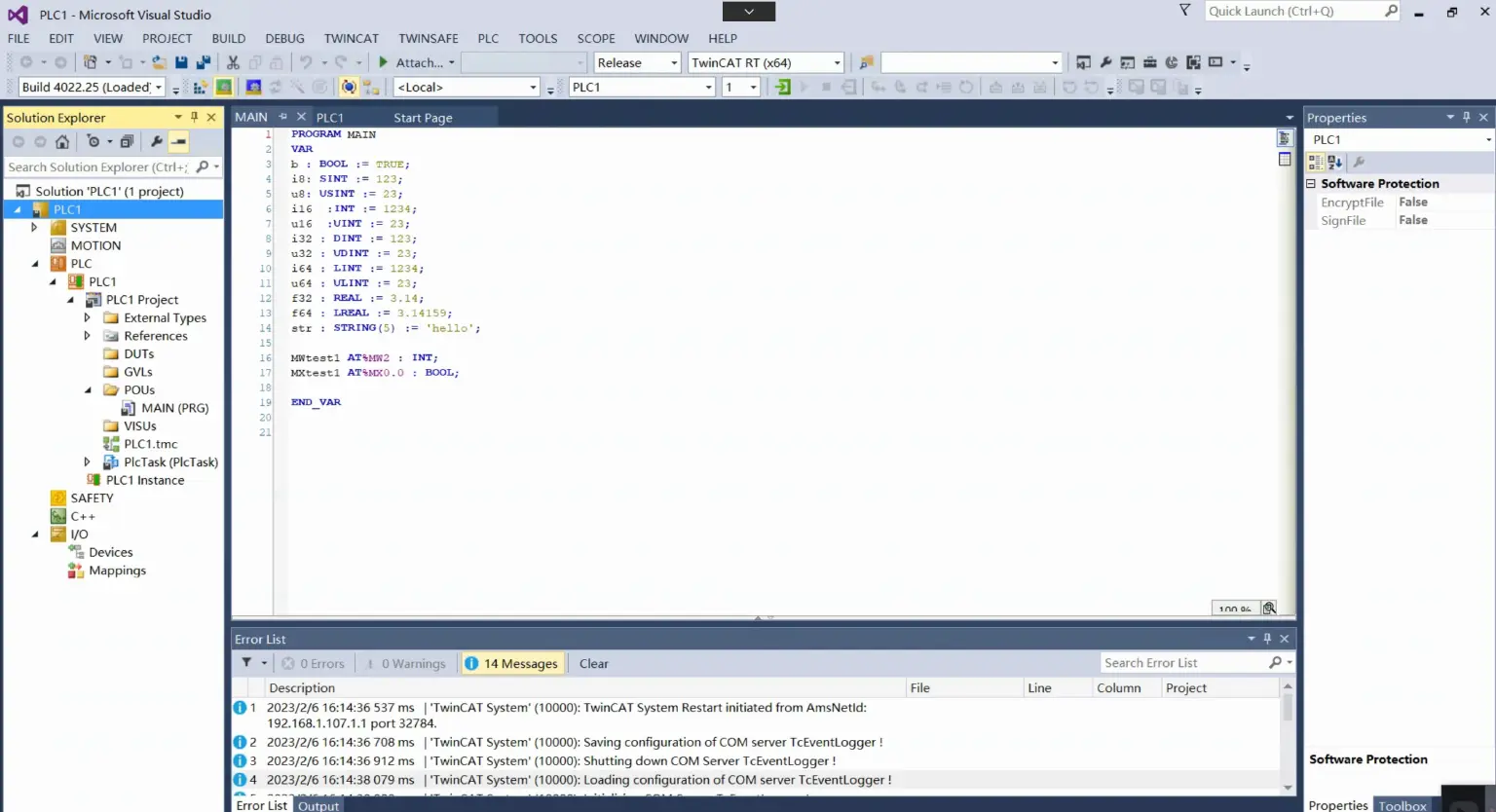Toggle the 0 Errors filter

coord(314,664)
